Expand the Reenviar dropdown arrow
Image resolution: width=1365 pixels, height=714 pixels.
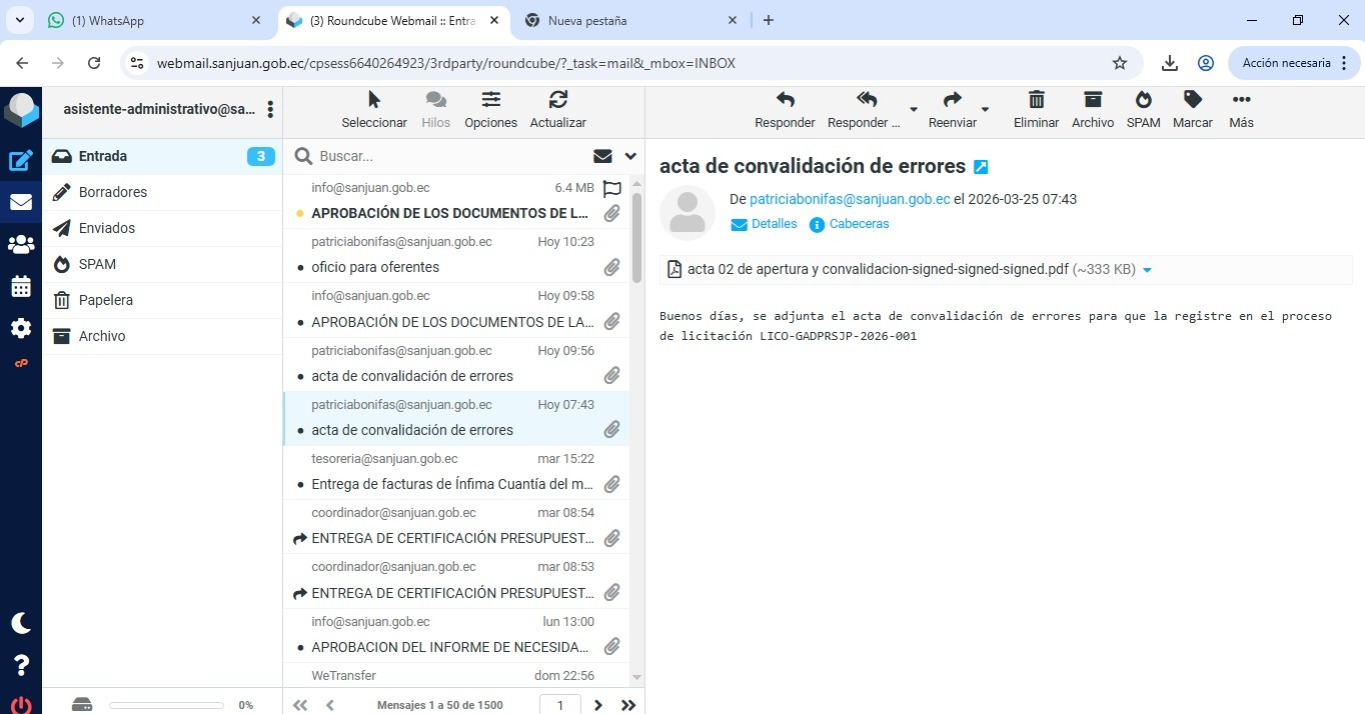pos(985,109)
